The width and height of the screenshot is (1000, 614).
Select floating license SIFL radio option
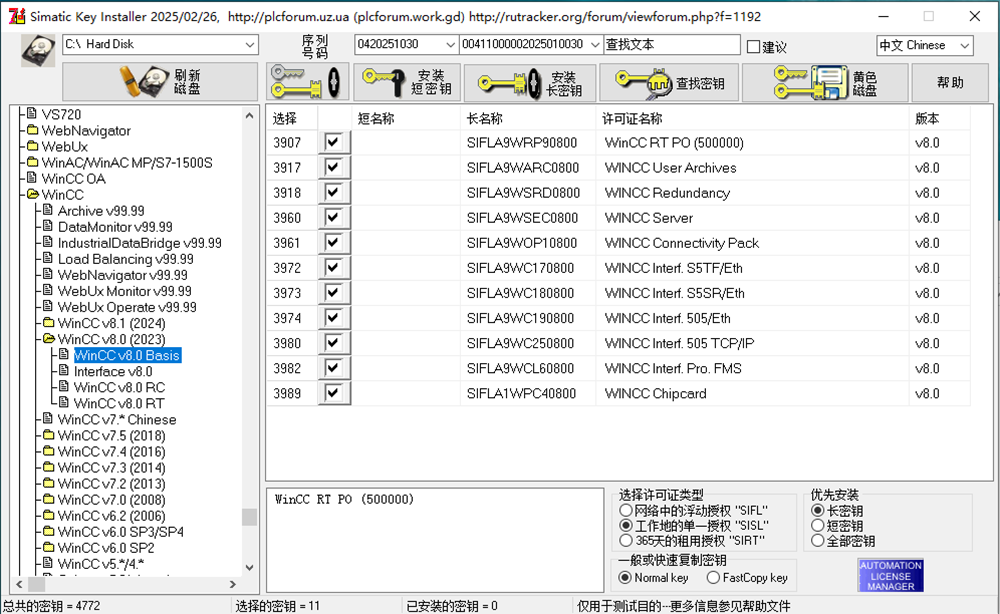point(626,510)
